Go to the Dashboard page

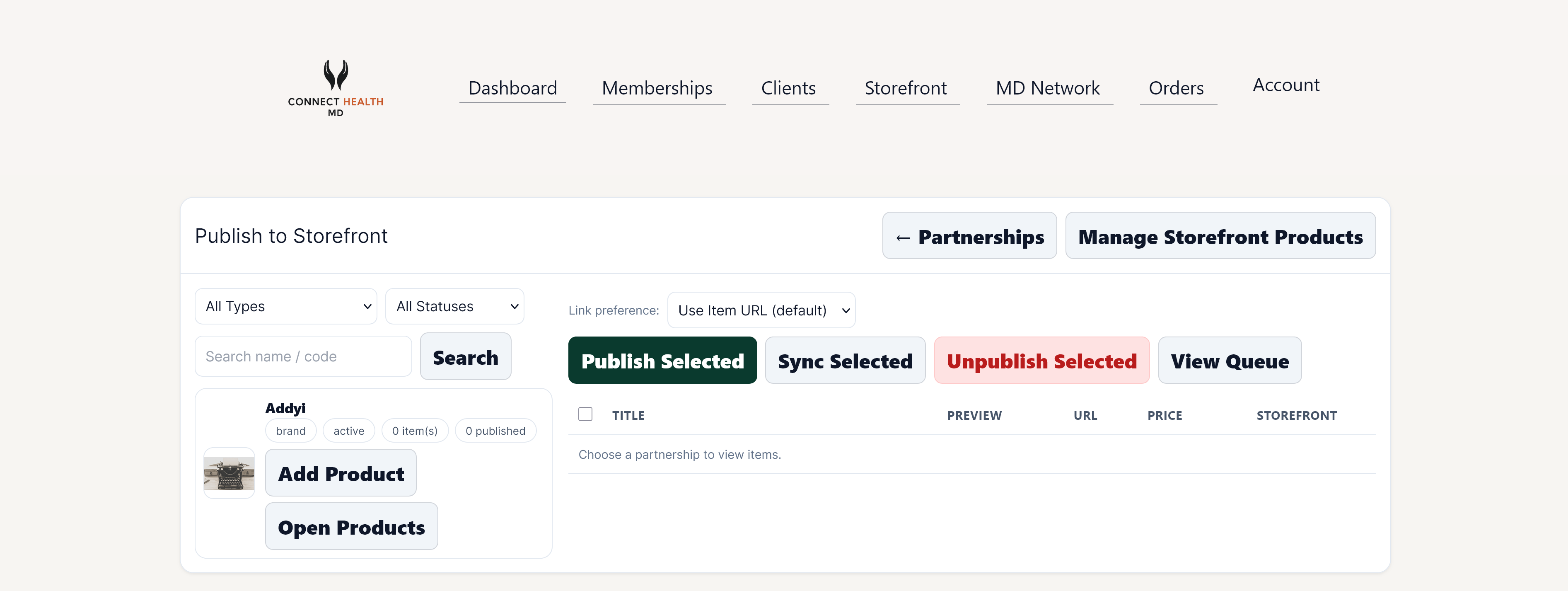click(512, 87)
